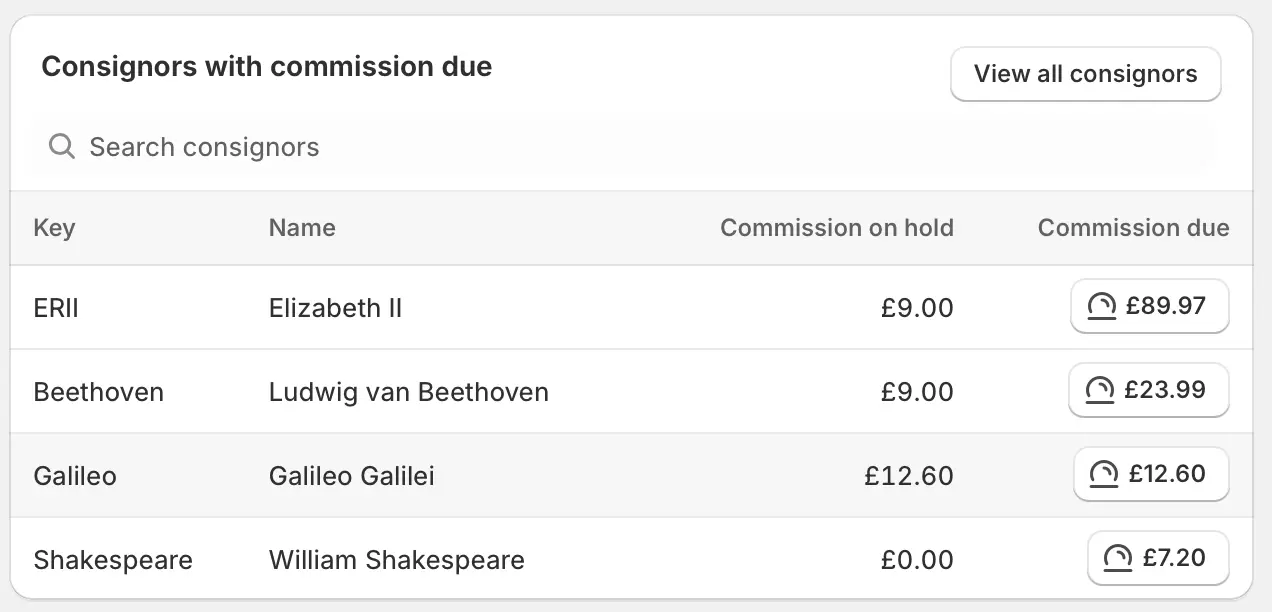Open the Galileo Galilei consignor row
This screenshot has height=612, width=1272.
(351, 476)
